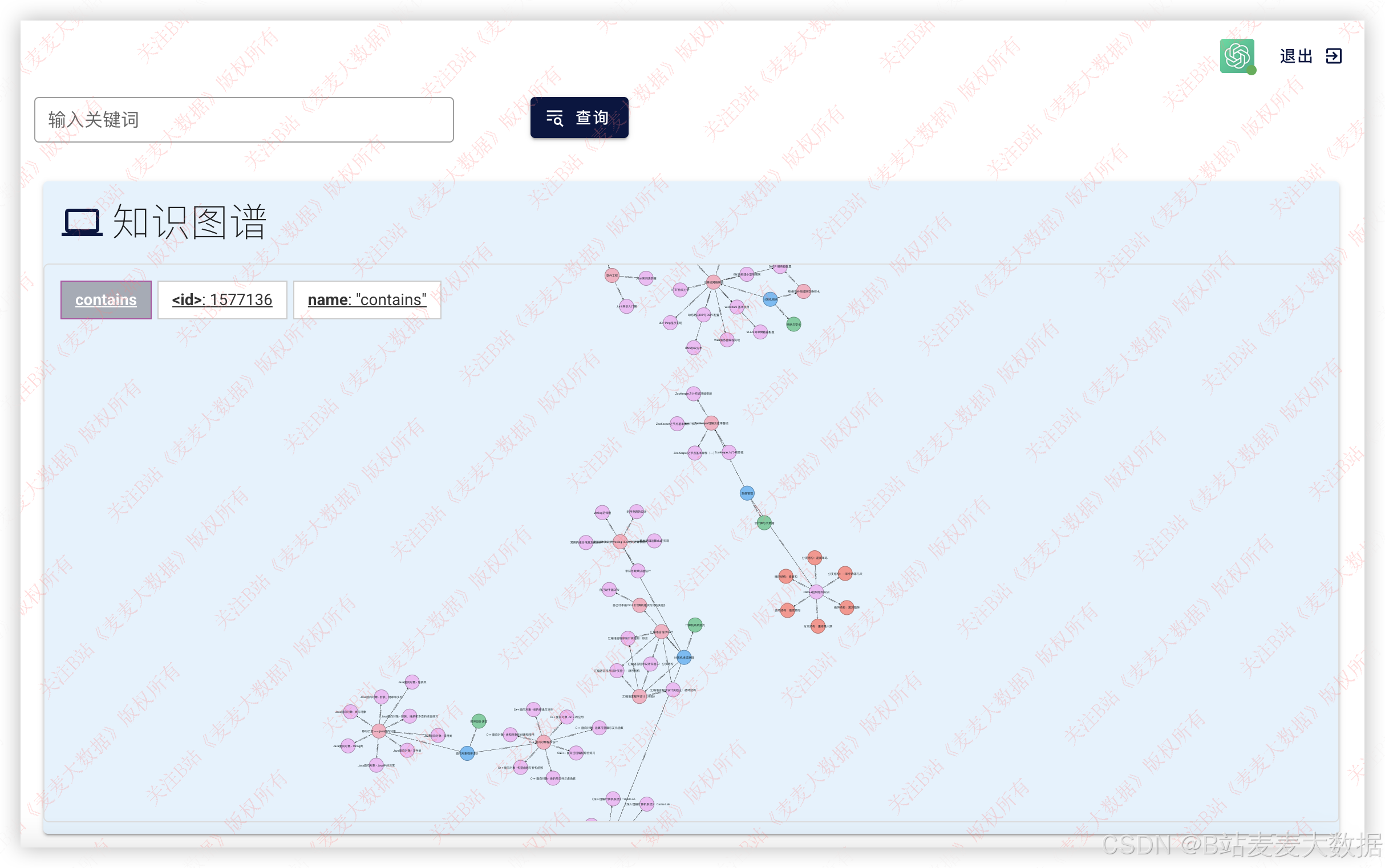Click the logout arrow icon
The image size is (1385, 868).
(1333, 56)
